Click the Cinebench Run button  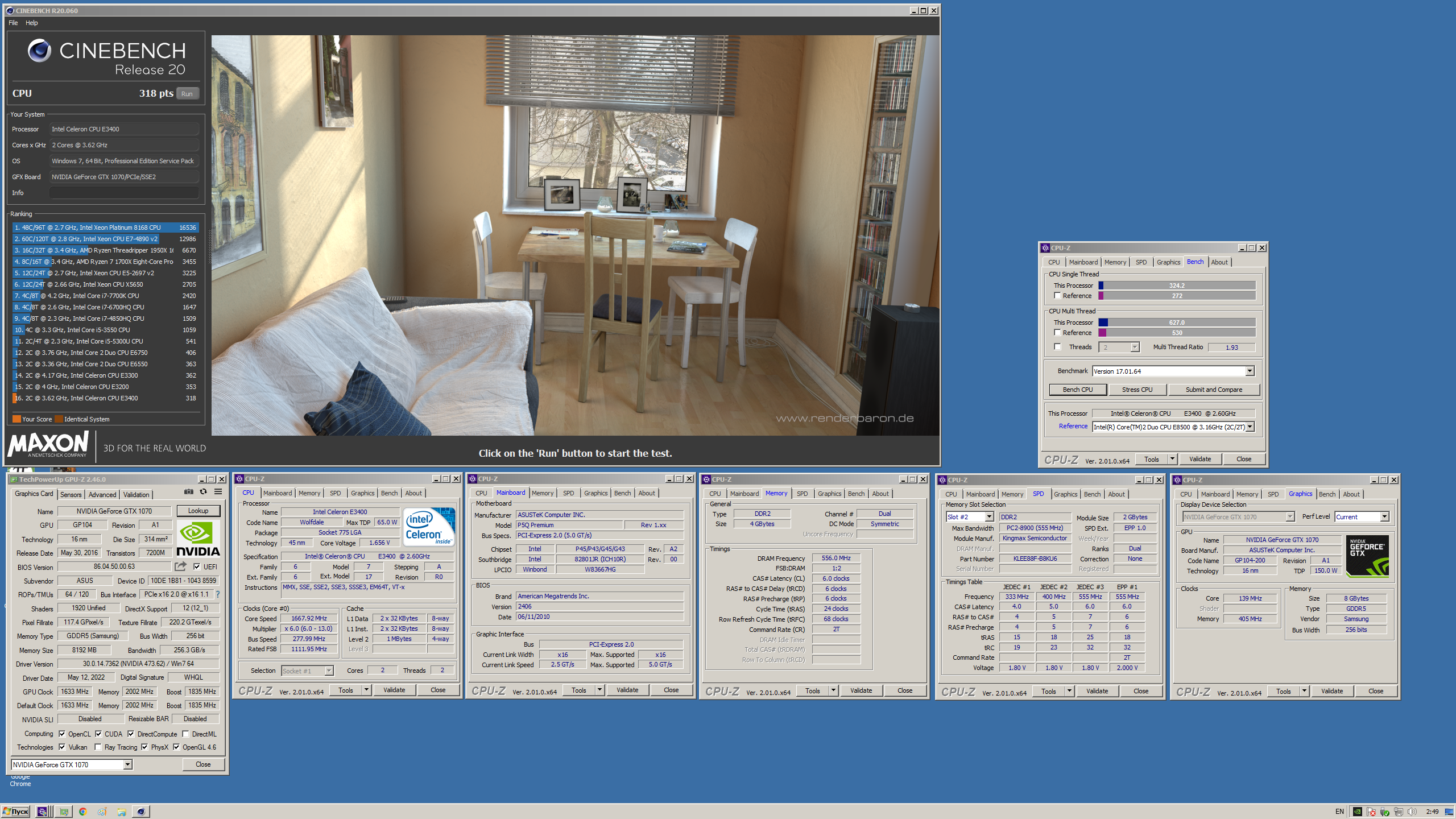click(187, 94)
